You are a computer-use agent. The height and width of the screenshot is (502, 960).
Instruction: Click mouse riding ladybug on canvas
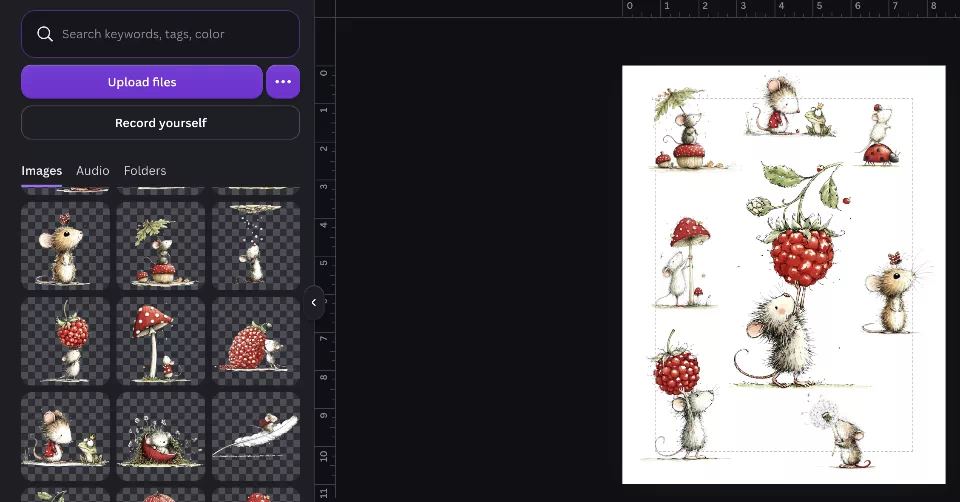pos(879,135)
